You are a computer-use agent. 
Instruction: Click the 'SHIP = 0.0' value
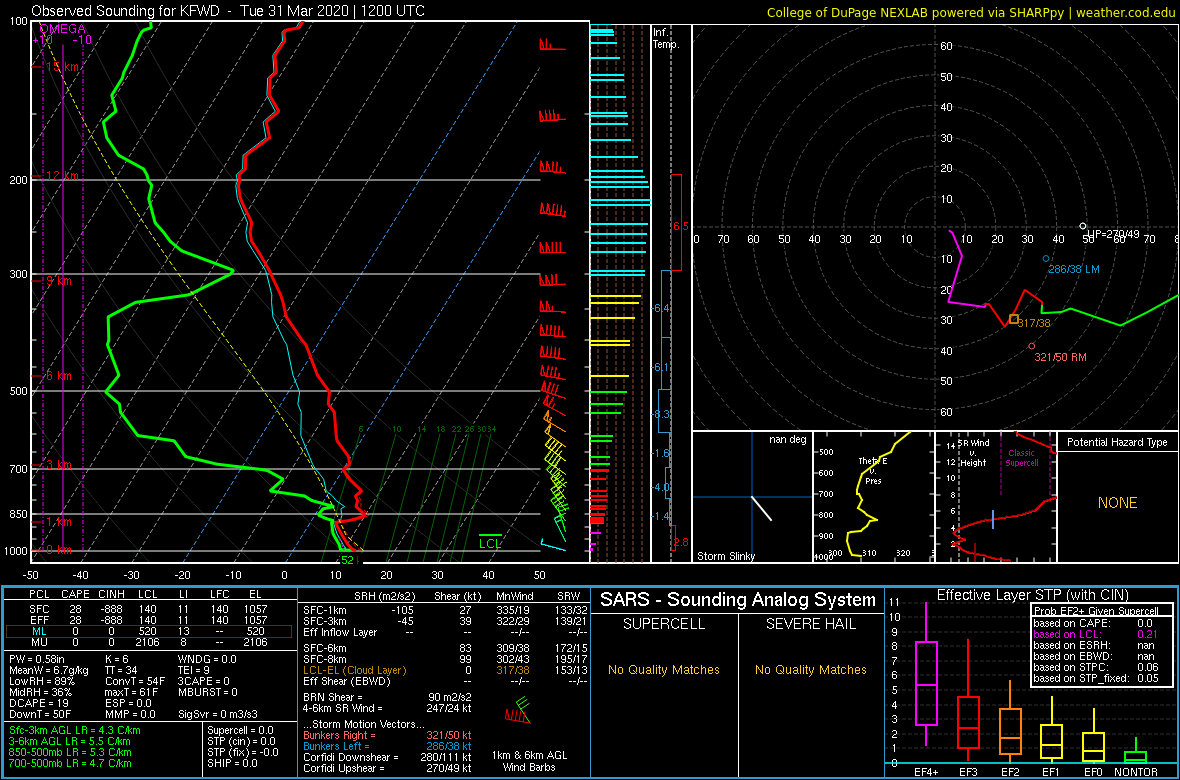pyautogui.click(x=233, y=763)
